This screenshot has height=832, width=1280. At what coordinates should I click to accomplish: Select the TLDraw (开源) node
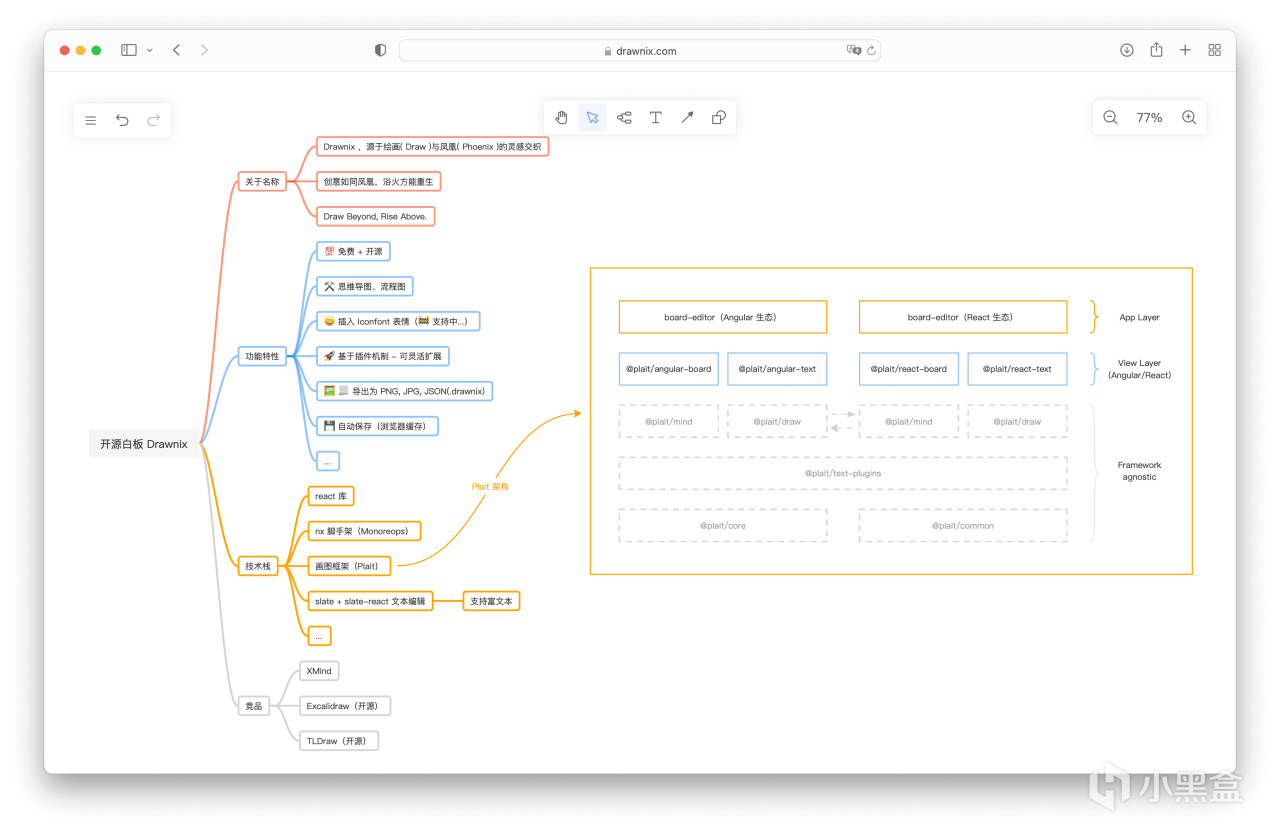pos(339,741)
